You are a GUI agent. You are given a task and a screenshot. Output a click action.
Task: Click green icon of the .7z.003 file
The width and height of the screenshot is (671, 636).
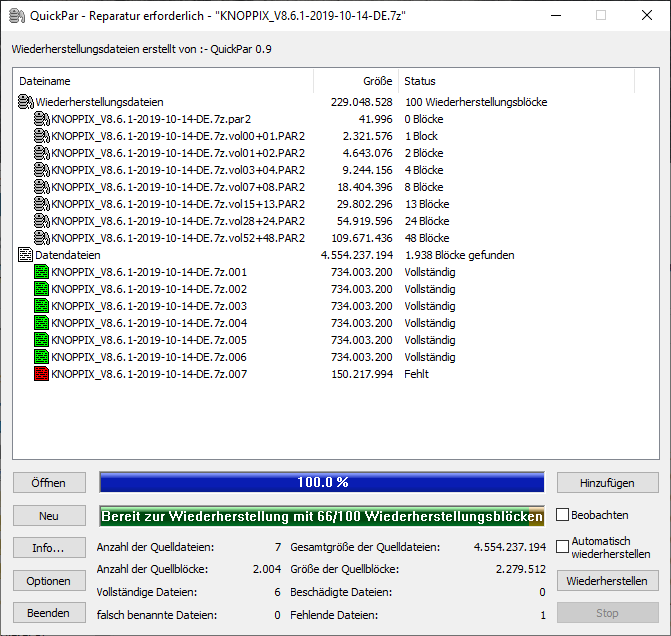point(42,306)
